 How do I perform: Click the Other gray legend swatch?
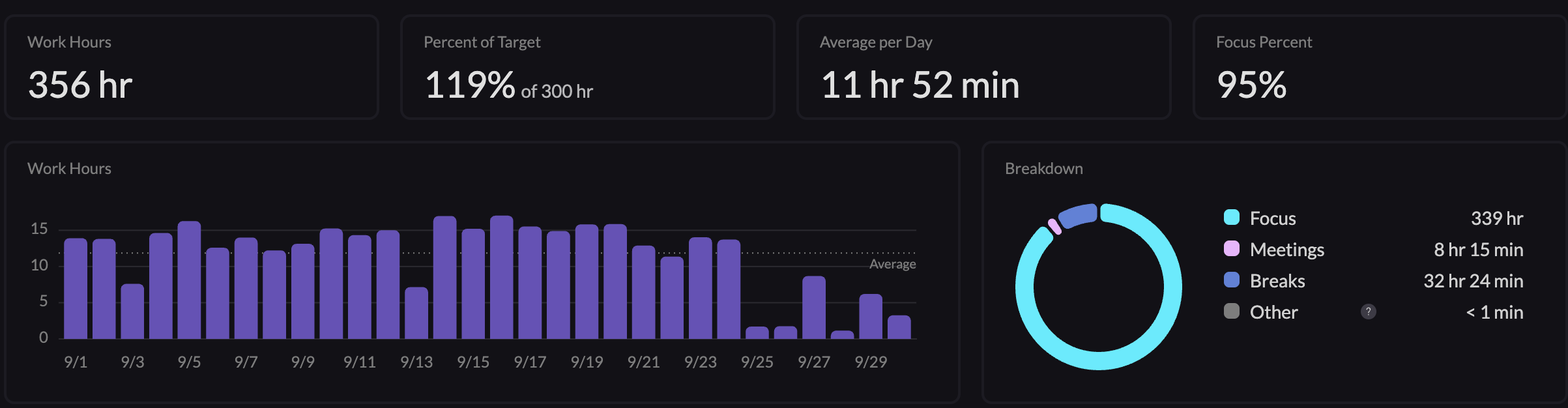click(1231, 312)
